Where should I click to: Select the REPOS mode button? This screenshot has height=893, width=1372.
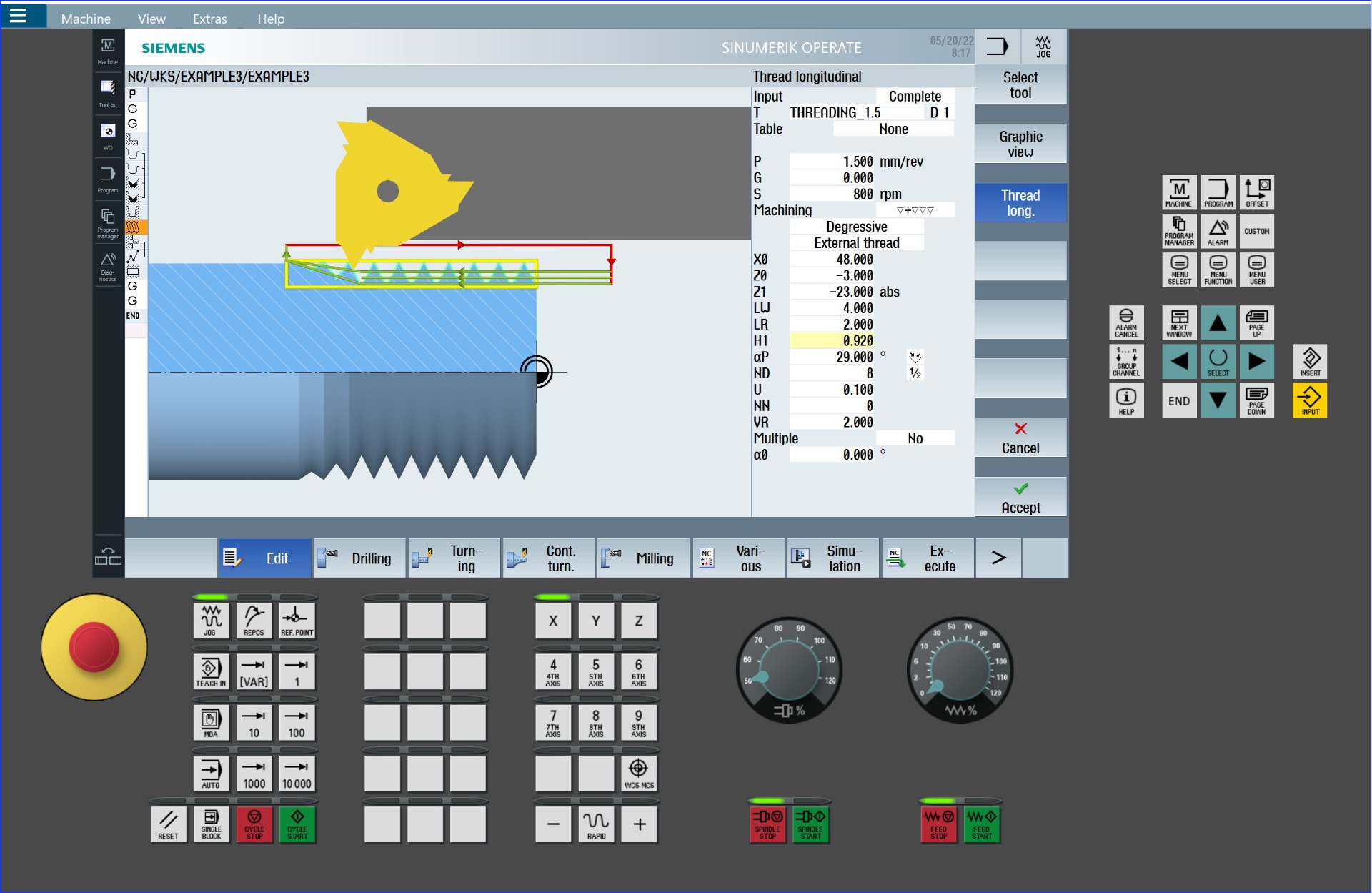(254, 620)
